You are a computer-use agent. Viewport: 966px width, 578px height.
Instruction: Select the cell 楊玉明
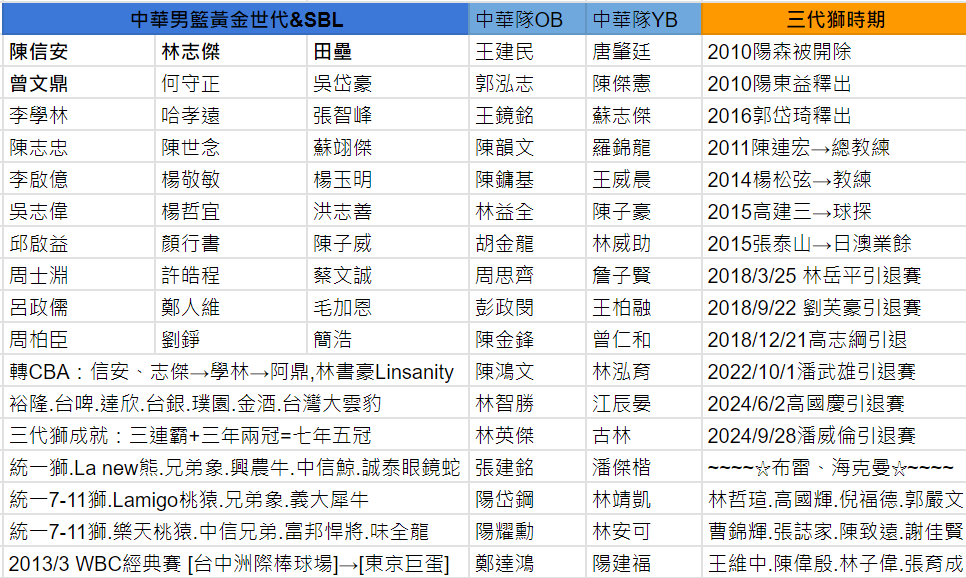tap(388, 179)
